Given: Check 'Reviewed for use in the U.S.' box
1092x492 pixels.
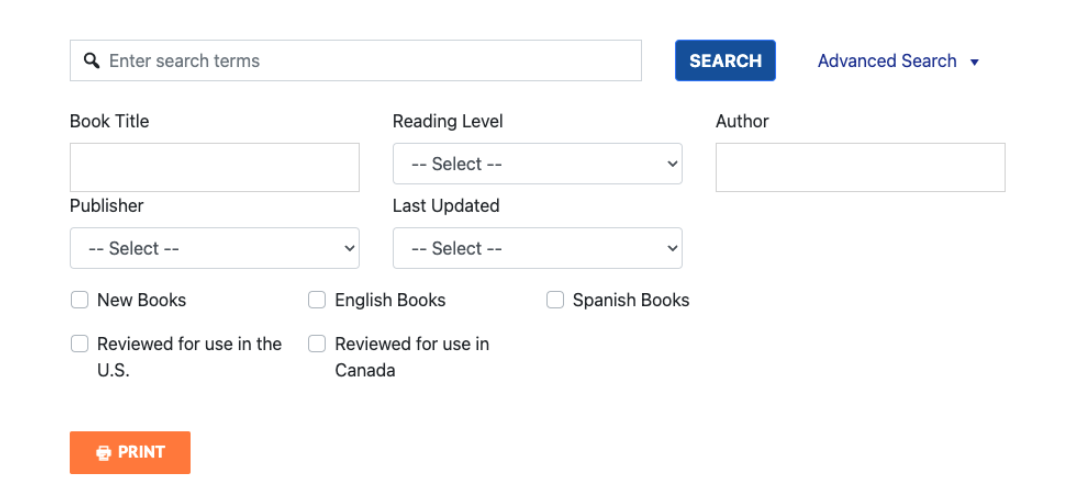Looking at the screenshot, I should point(80,344).
